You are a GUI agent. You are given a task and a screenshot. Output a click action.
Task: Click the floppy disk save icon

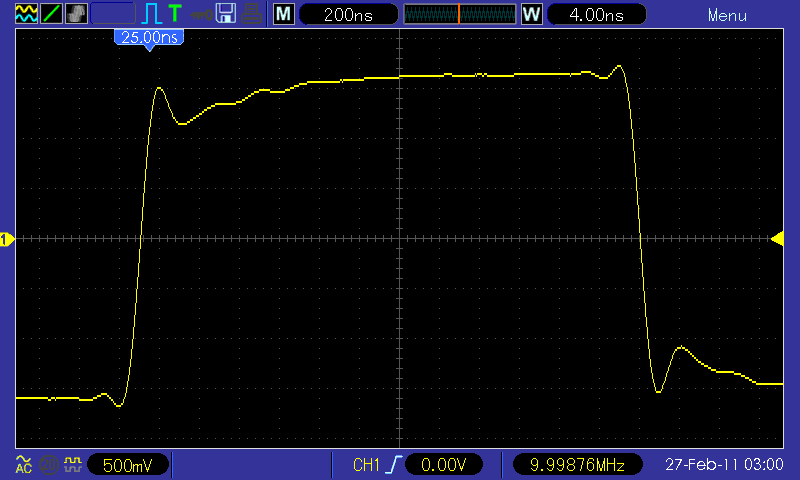[x=226, y=13]
